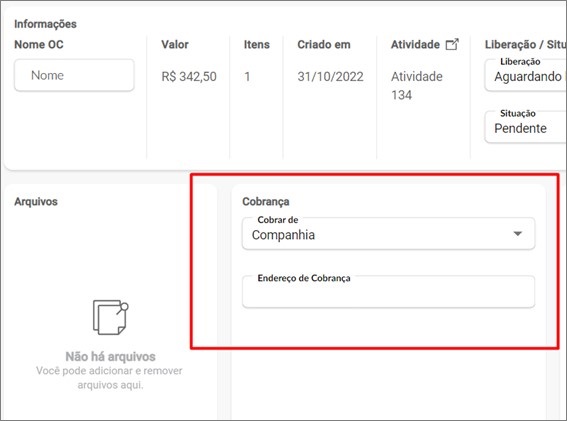Image resolution: width=567 pixels, height=421 pixels.
Task: Click the Arquivos panel heading
Action: (36, 201)
